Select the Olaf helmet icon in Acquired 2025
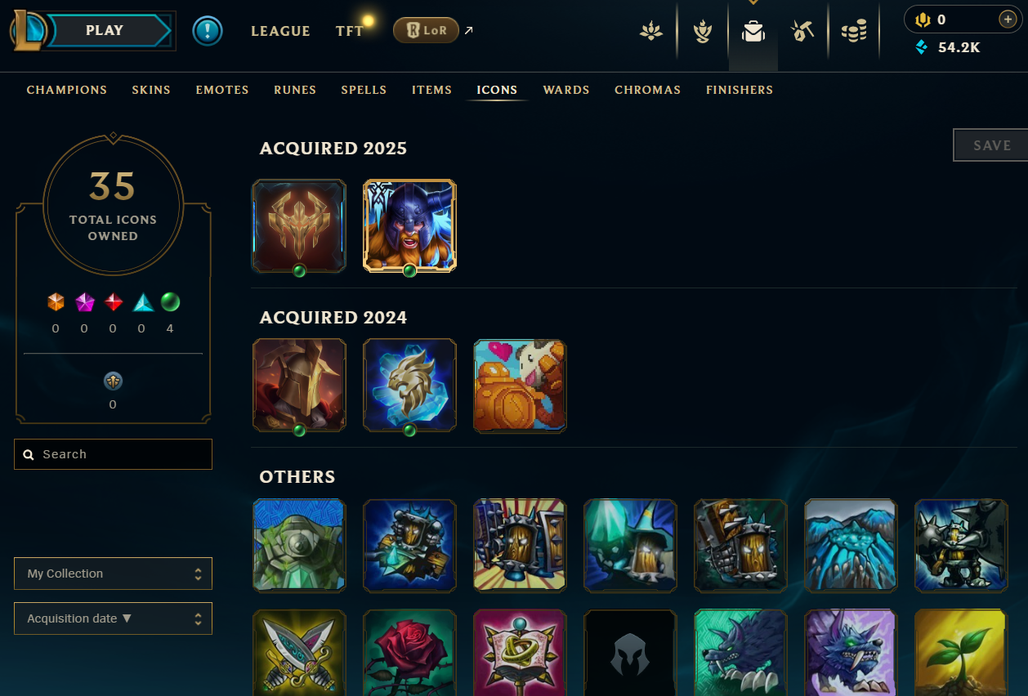The width and height of the screenshot is (1028, 696). [x=410, y=225]
